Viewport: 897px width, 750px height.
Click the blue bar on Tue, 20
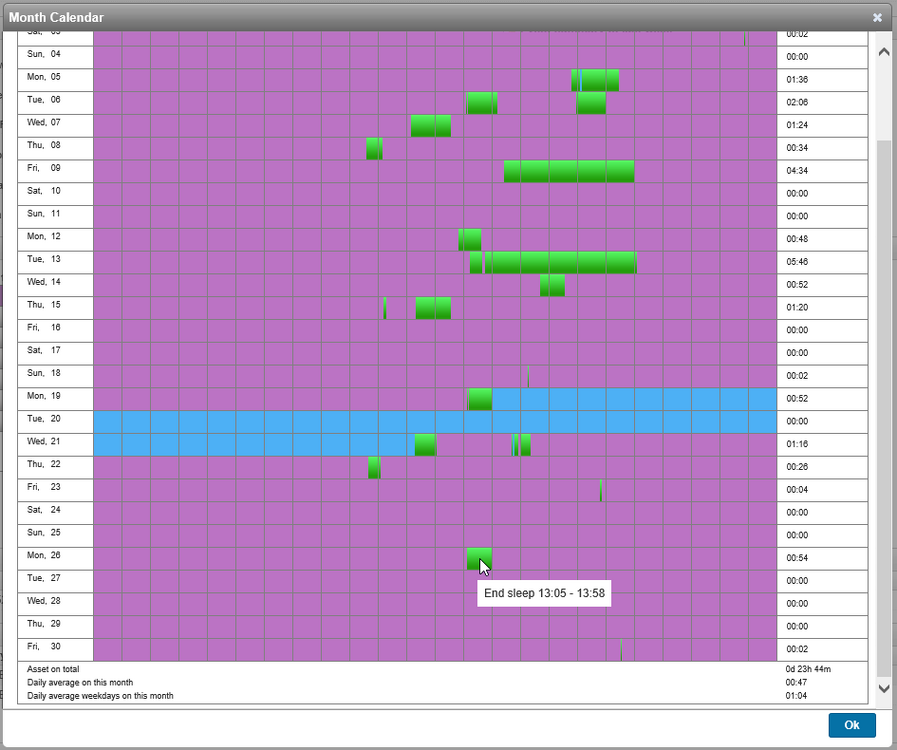(435, 422)
